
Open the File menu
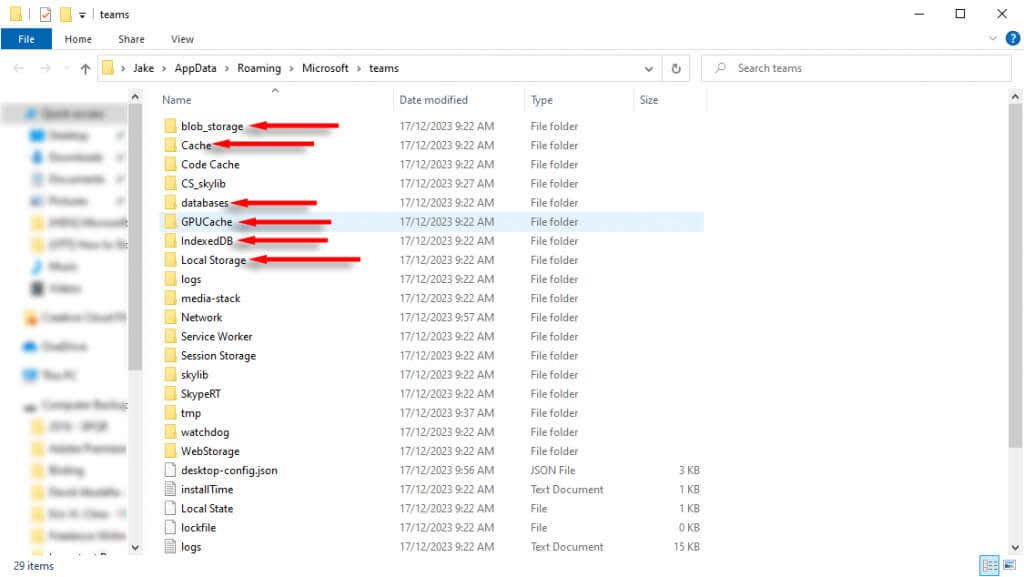pos(26,39)
